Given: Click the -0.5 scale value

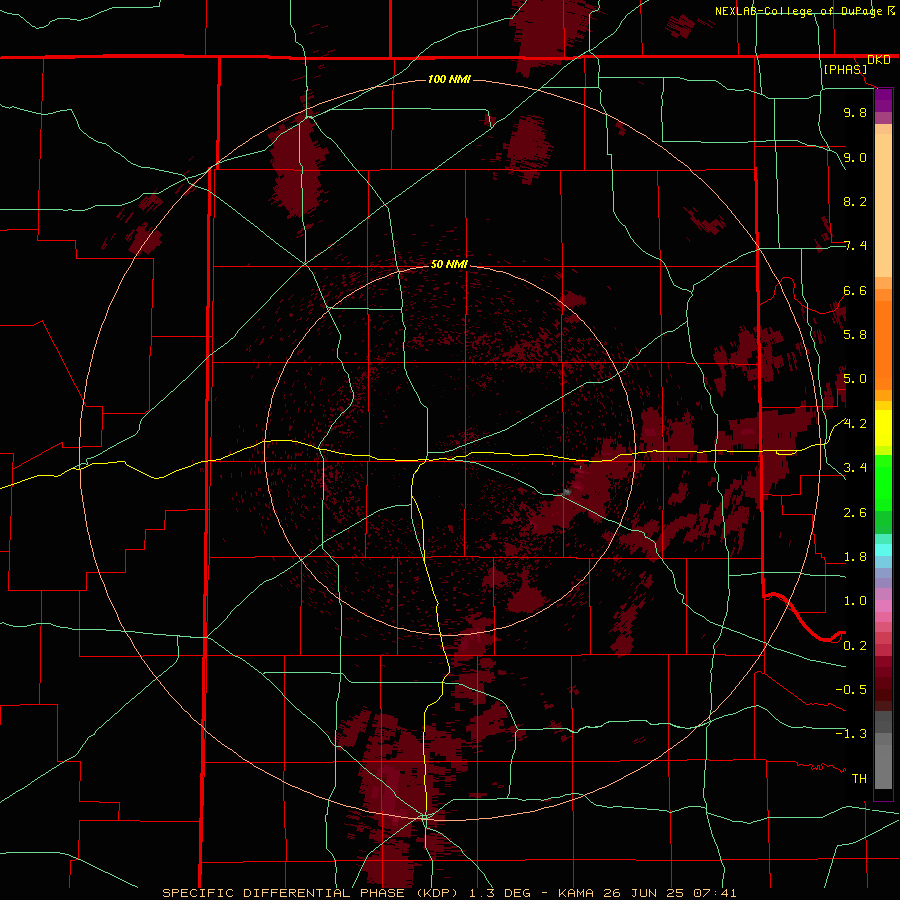Looking at the screenshot, I should pyautogui.click(x=851, y=690).
